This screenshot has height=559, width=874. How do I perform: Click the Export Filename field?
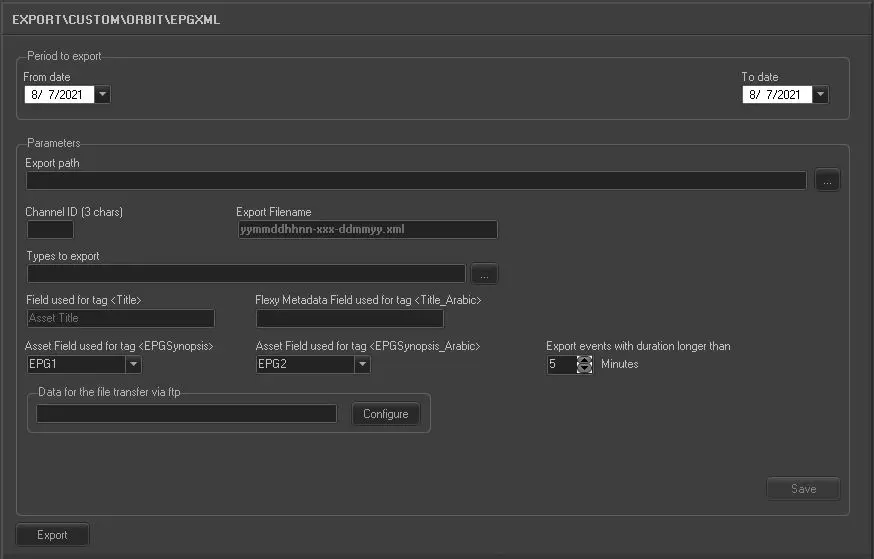[366, 230]
